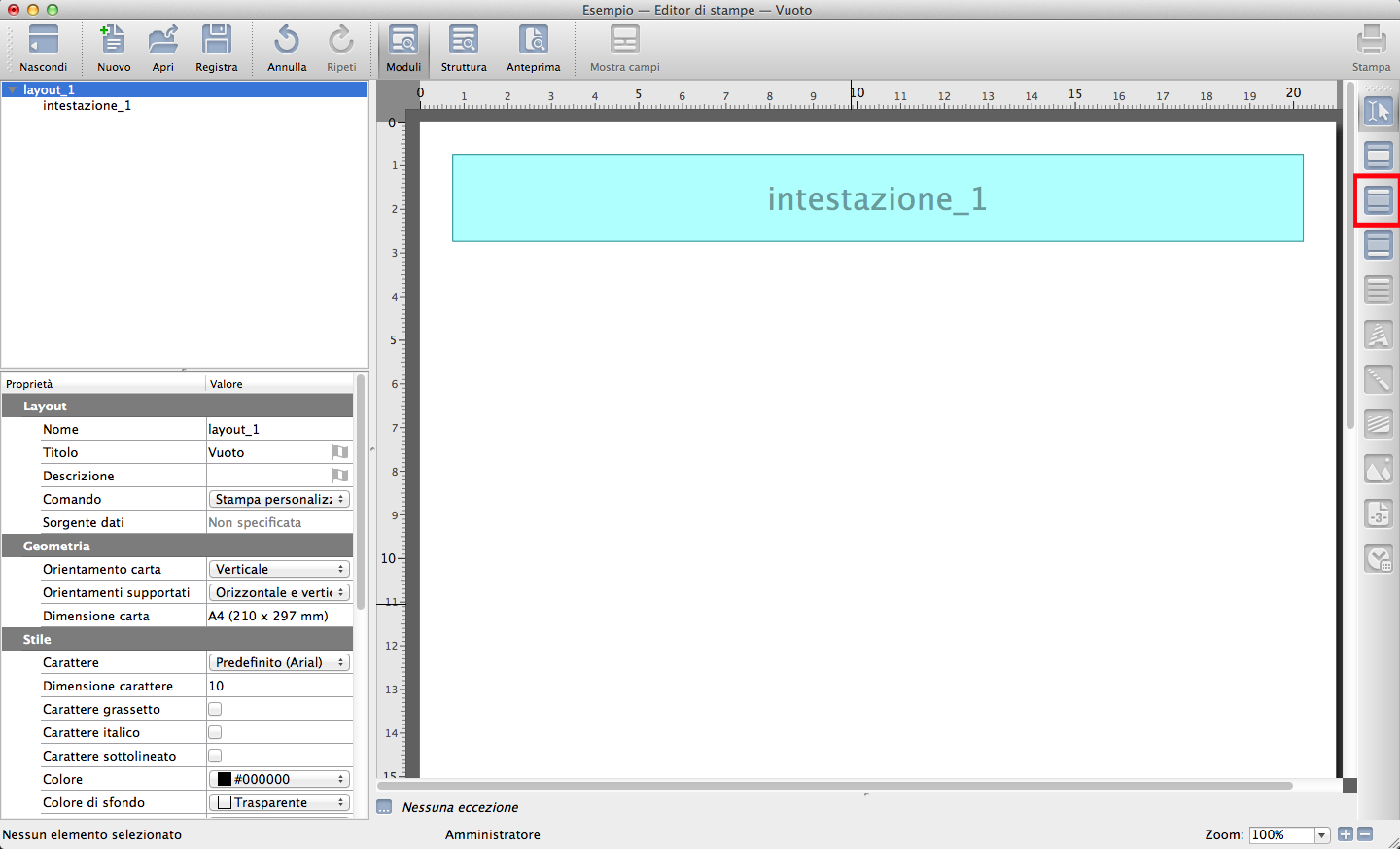1400x849 pixels.
Task: Select the pointer selection tool
Action: (1379, 112)
